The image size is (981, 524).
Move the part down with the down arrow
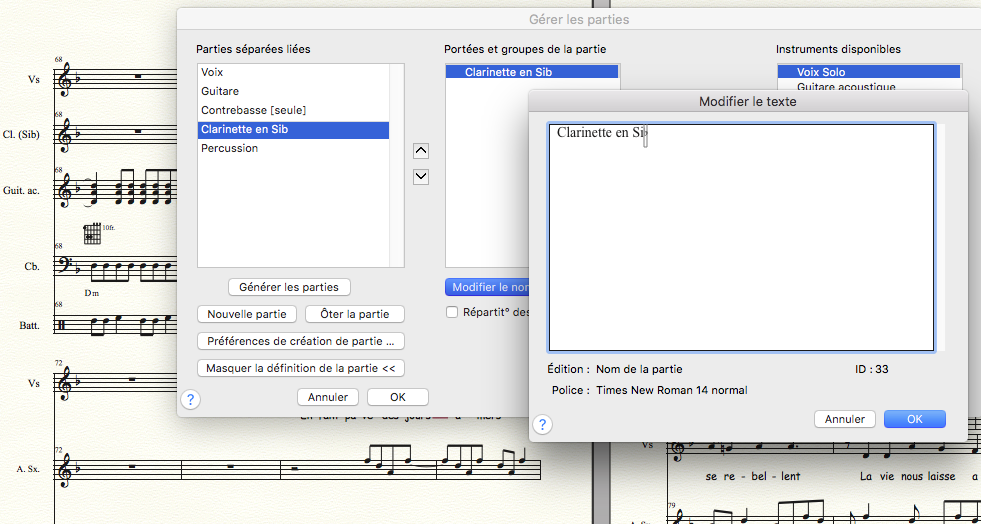(x=421, y=177)
